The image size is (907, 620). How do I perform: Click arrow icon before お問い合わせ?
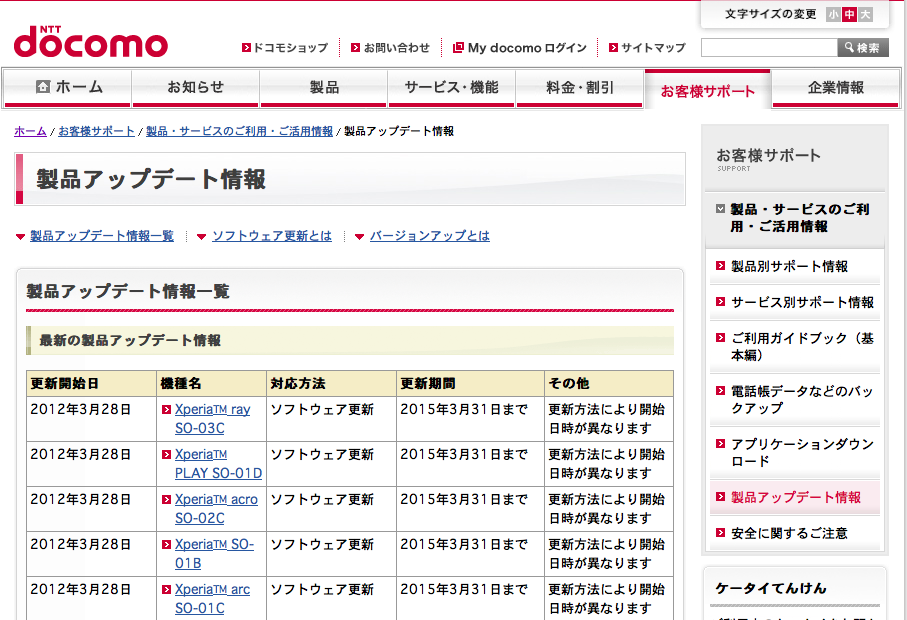pos(356,48)
